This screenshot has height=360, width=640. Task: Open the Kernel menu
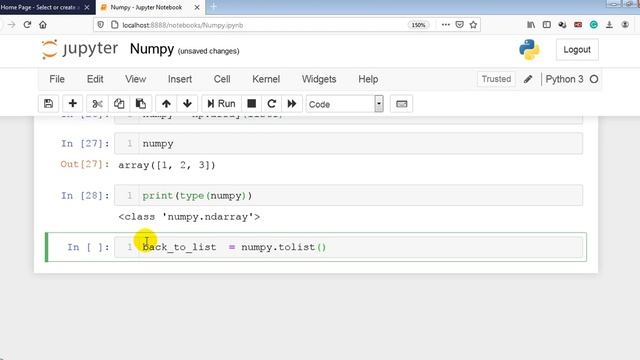266,79
